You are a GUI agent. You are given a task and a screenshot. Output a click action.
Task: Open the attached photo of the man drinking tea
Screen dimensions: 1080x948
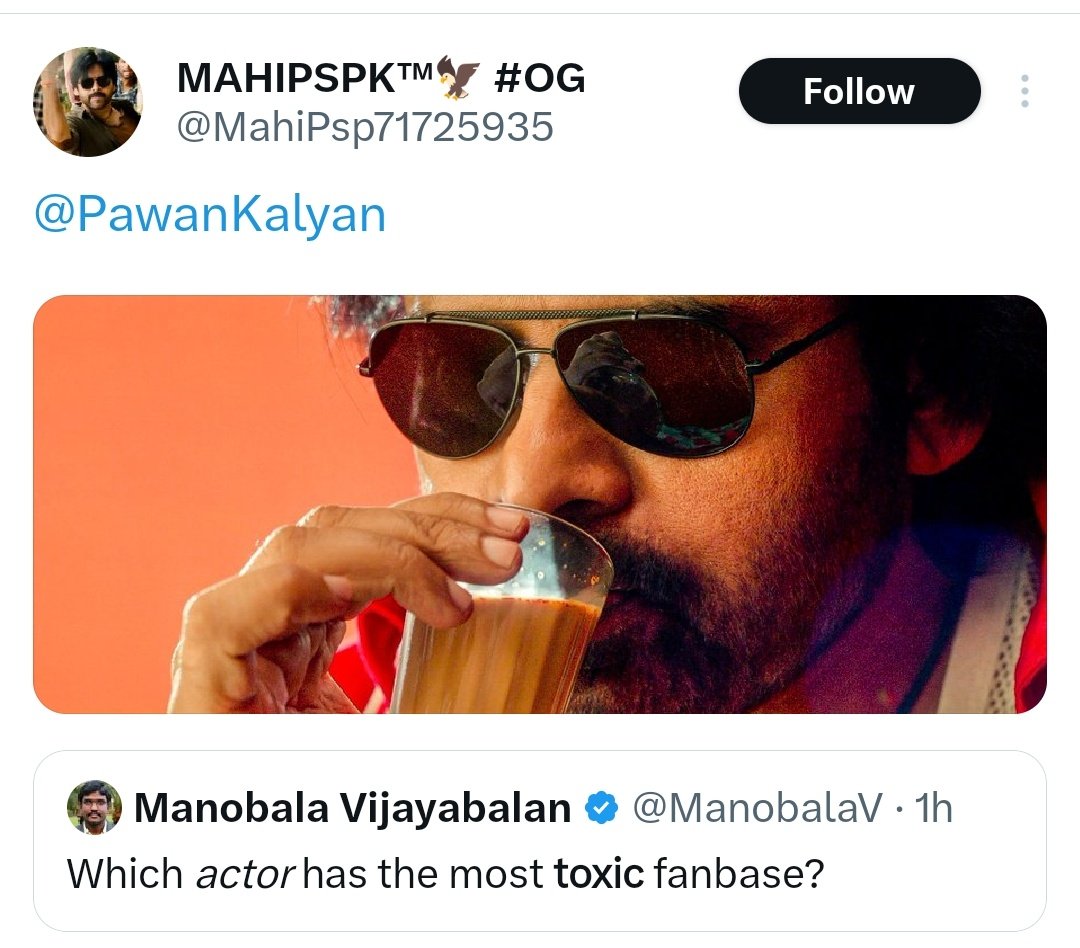(540, 504)
